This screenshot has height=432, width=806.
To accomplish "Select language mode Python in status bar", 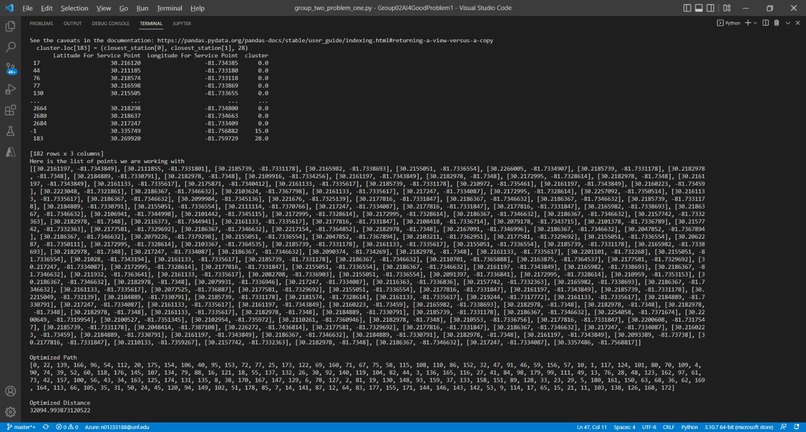I will click(x=689, y=427).
